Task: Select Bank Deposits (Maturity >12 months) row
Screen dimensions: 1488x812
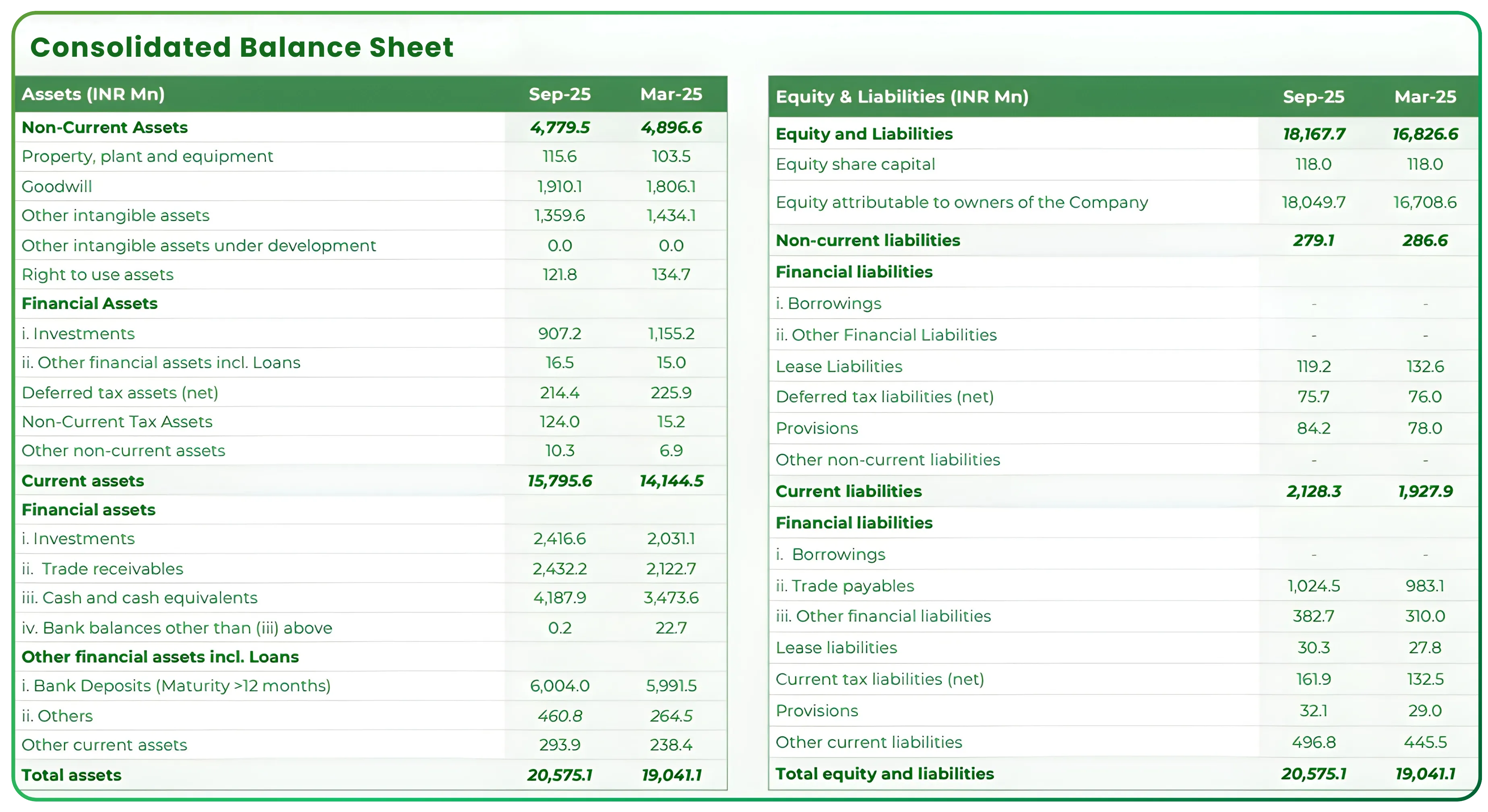Action: pyautogui.click(x=176, y=686)
